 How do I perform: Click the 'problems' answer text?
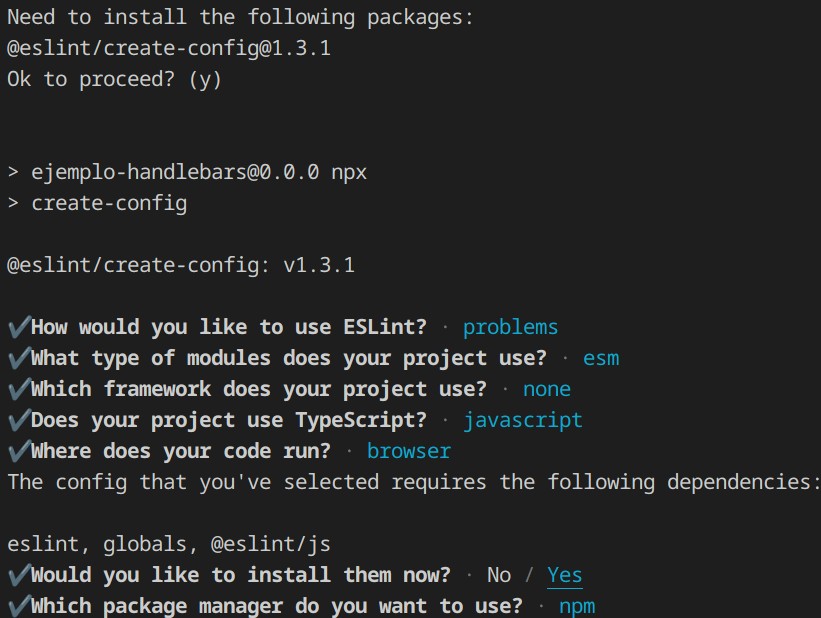click(510, 327)
